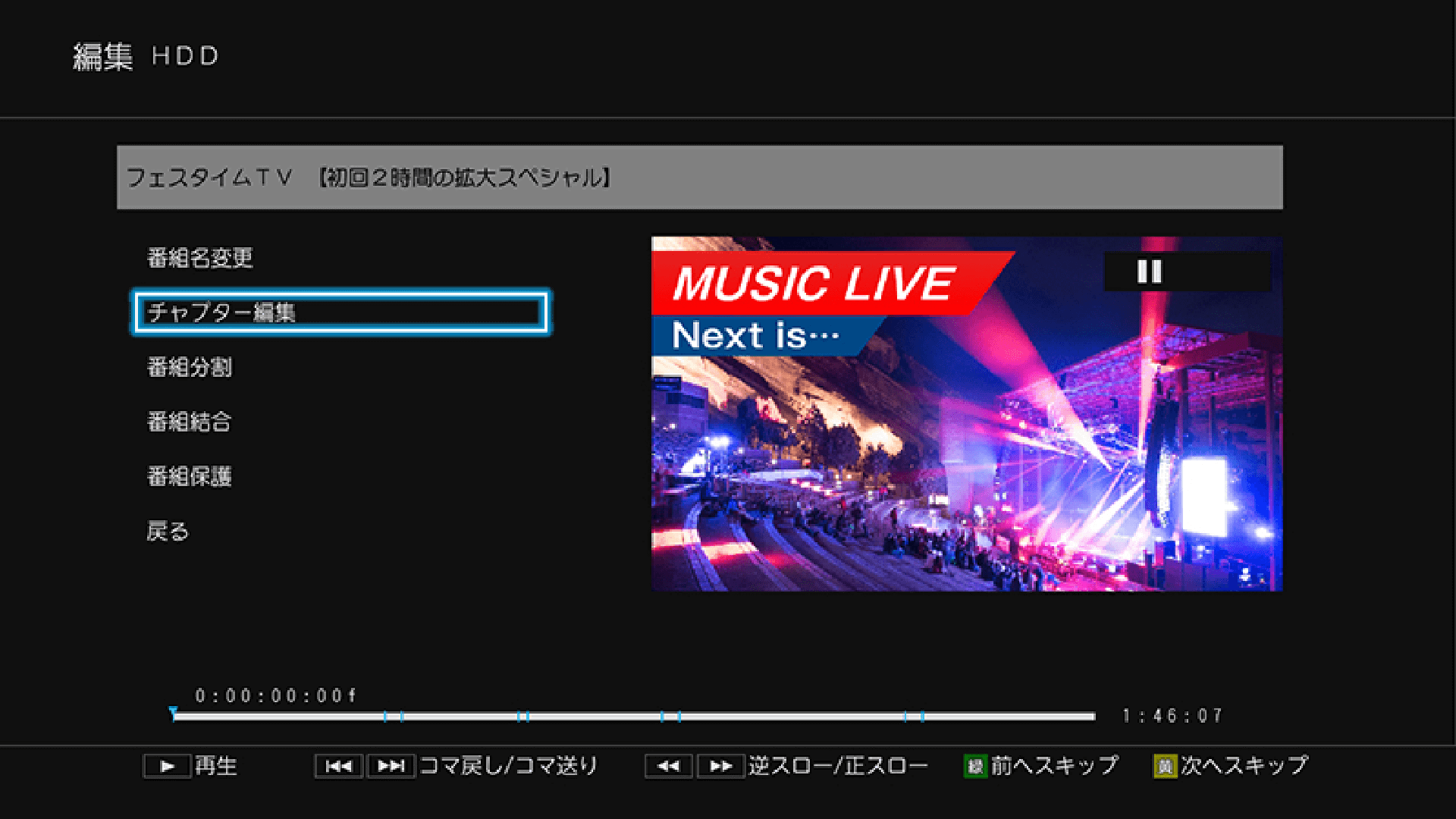Click the pause indicator on video preview
This screenshot has width=1456, height=819.
(1150, 271)
